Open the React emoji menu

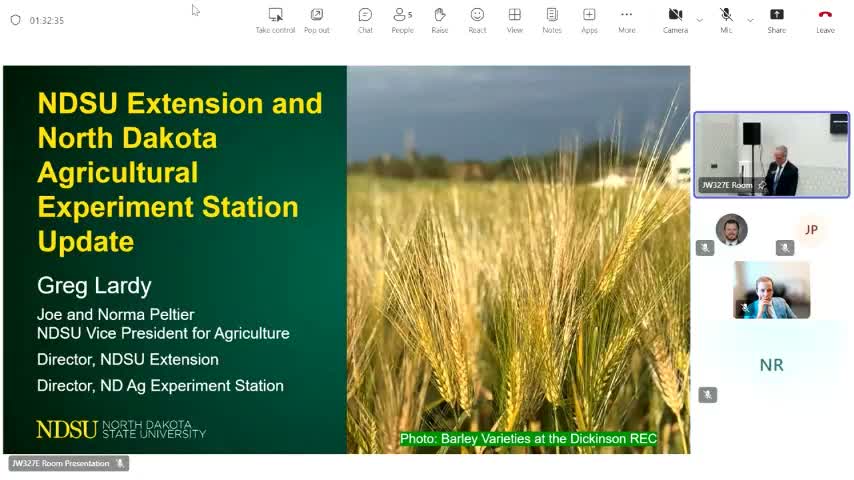[477, 19]
